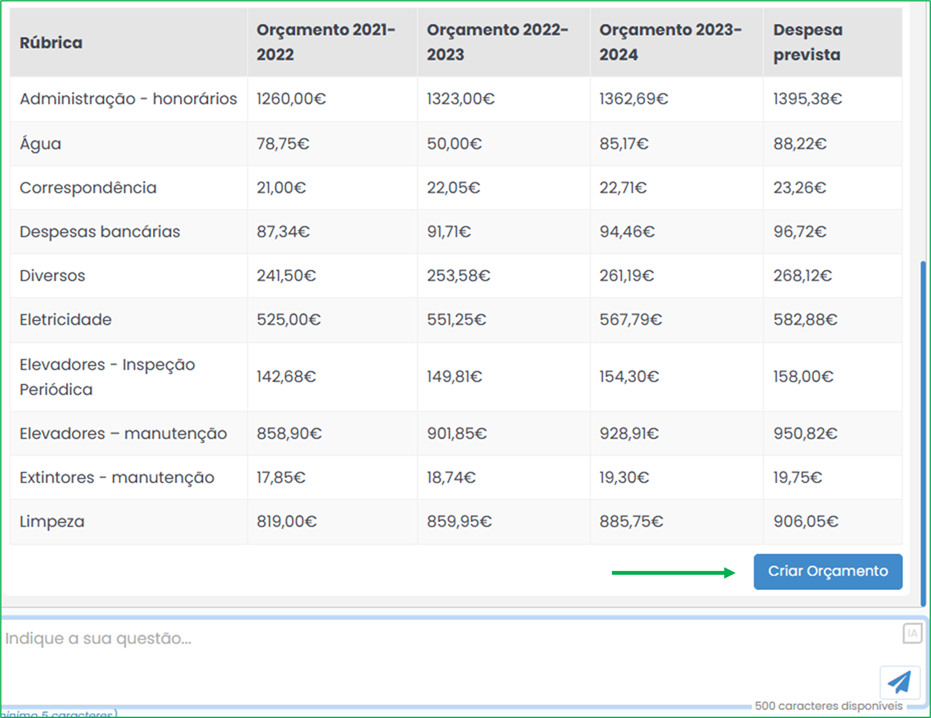The height and width of the screenshot is (718, 931).
Task: Select the Administração - honorários row label
Action: pos(128,99)
